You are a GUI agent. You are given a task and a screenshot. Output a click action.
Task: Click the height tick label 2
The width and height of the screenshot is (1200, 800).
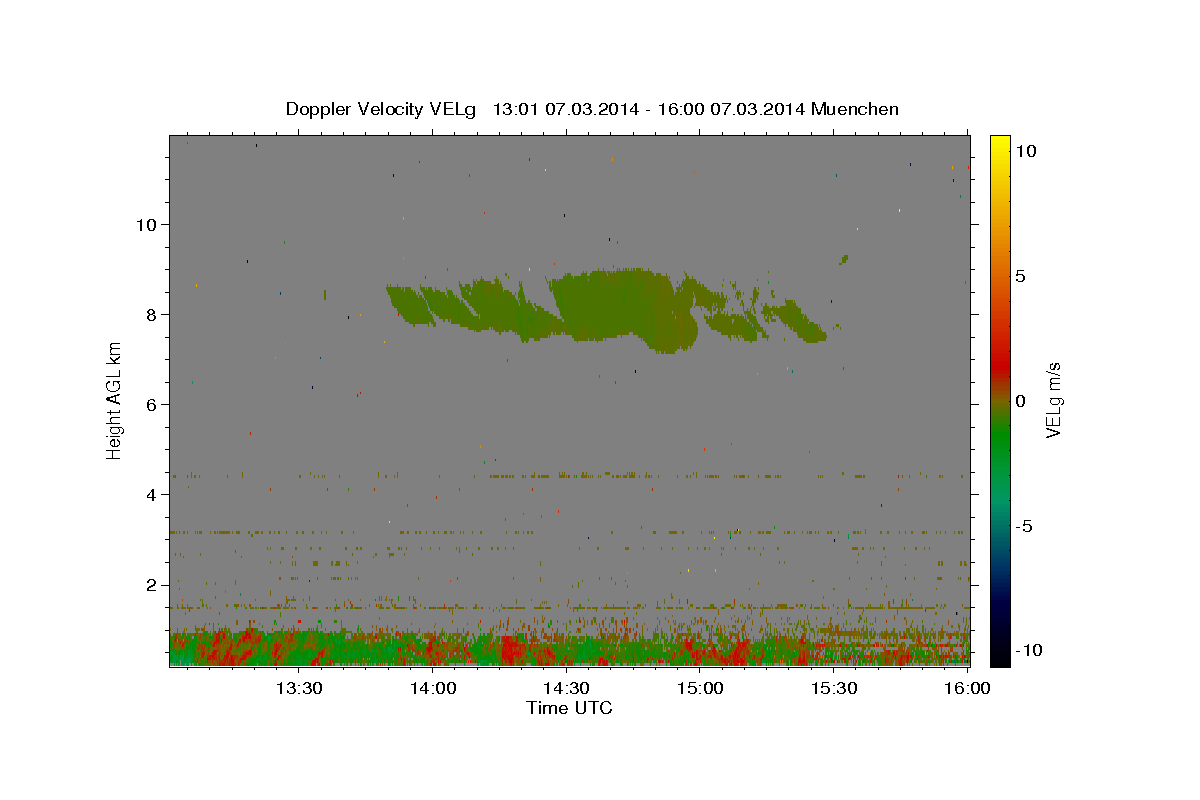[151, 584]
